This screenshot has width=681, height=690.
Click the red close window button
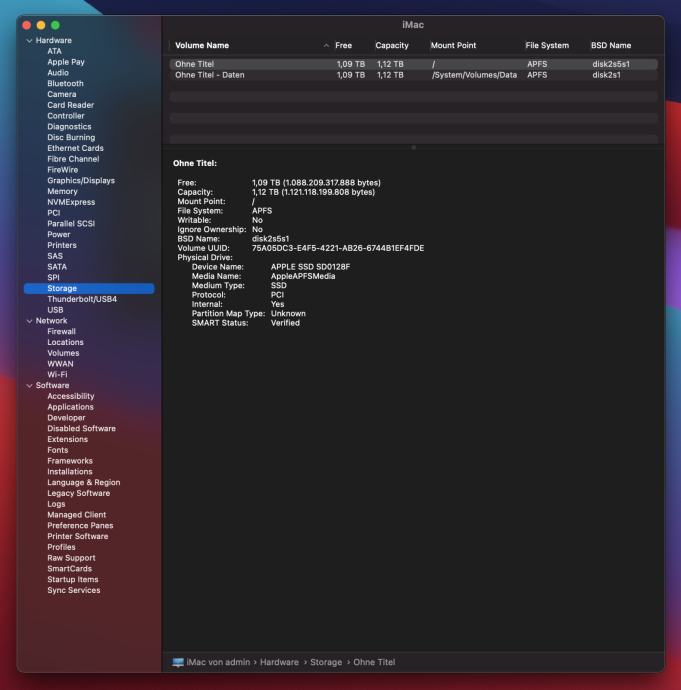pos(27,24)
